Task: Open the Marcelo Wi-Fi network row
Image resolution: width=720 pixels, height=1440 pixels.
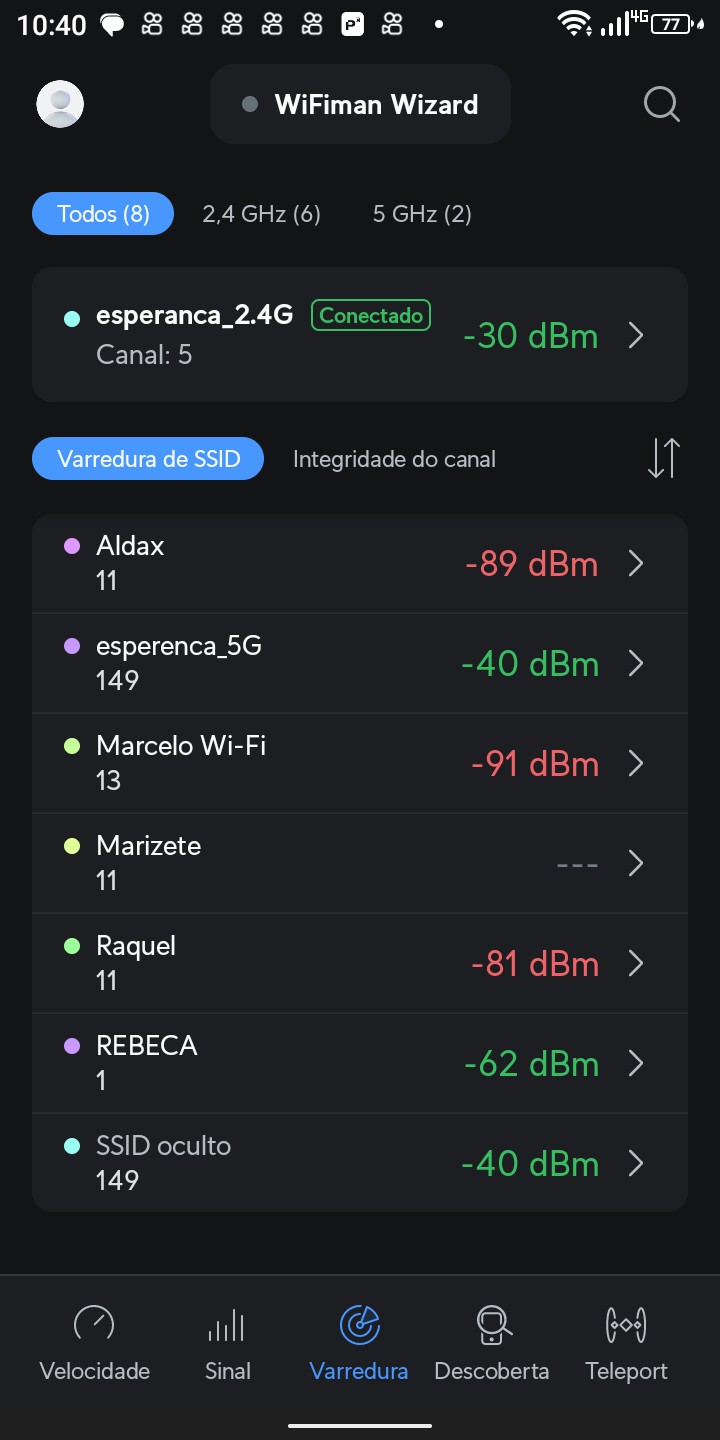Action: pos(300,763)
